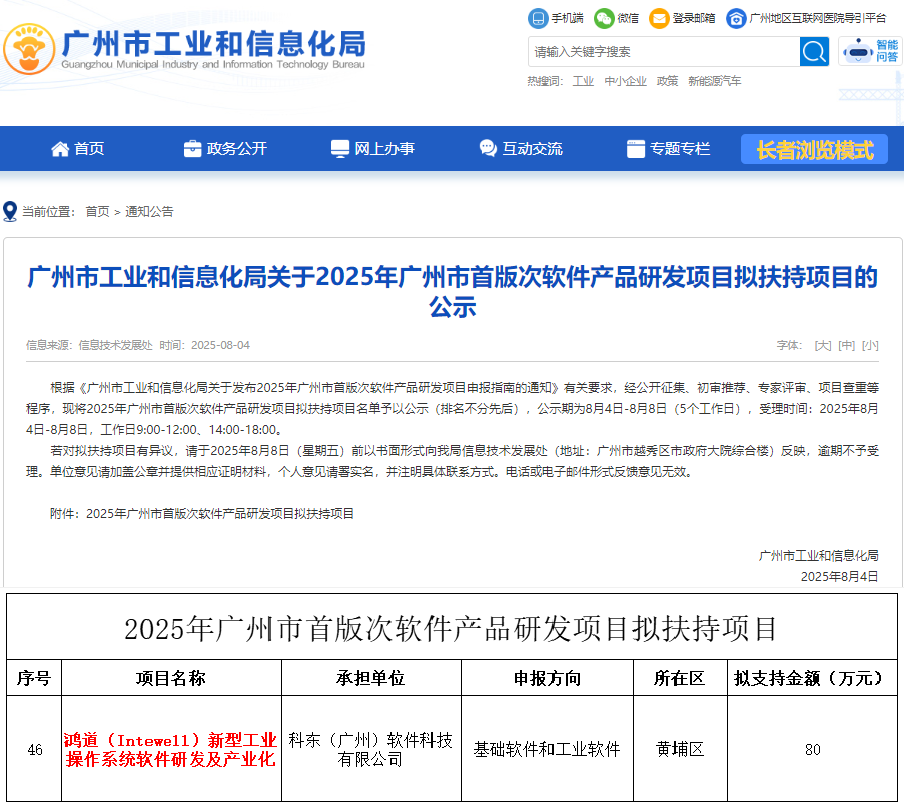The width and height of the screenshot is (904, 803).
Task: Click the 时间: 2025-08-04 publish date
Action: [x=205, y=345]
